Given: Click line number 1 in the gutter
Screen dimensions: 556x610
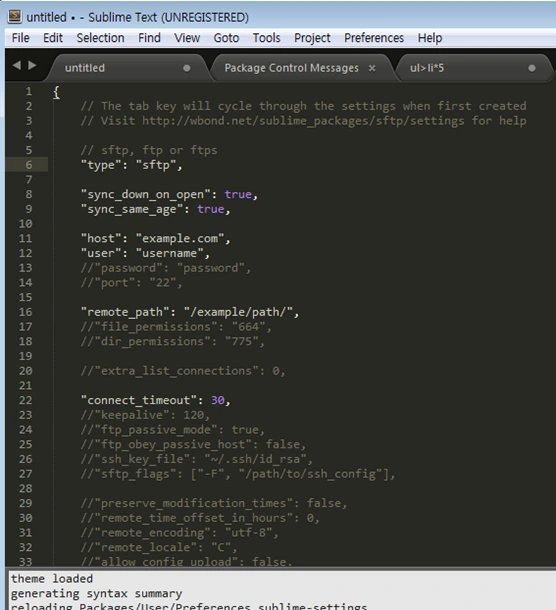Looking at the screenshot, I should (29, 91).
